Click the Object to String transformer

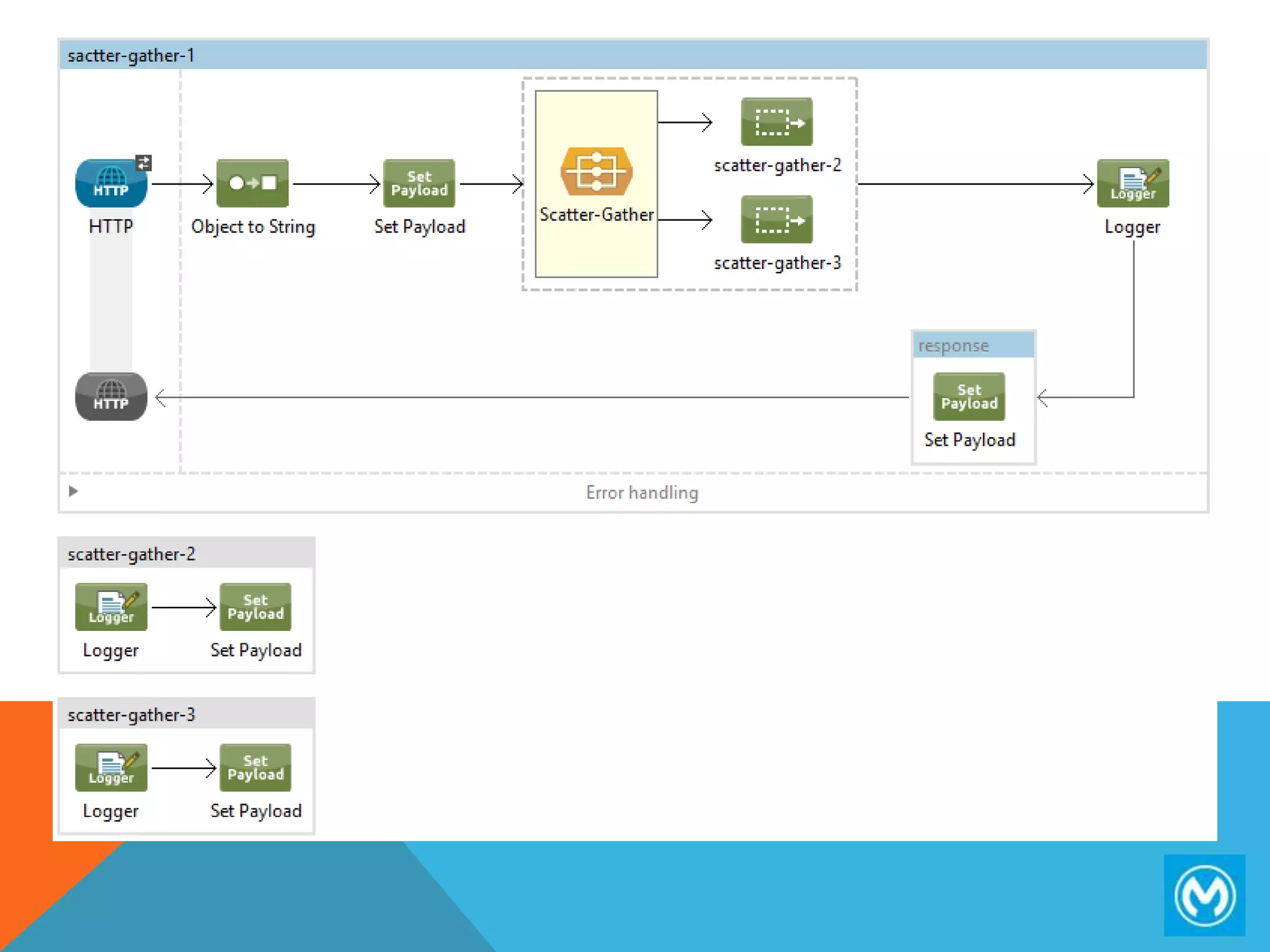(252, 183)
